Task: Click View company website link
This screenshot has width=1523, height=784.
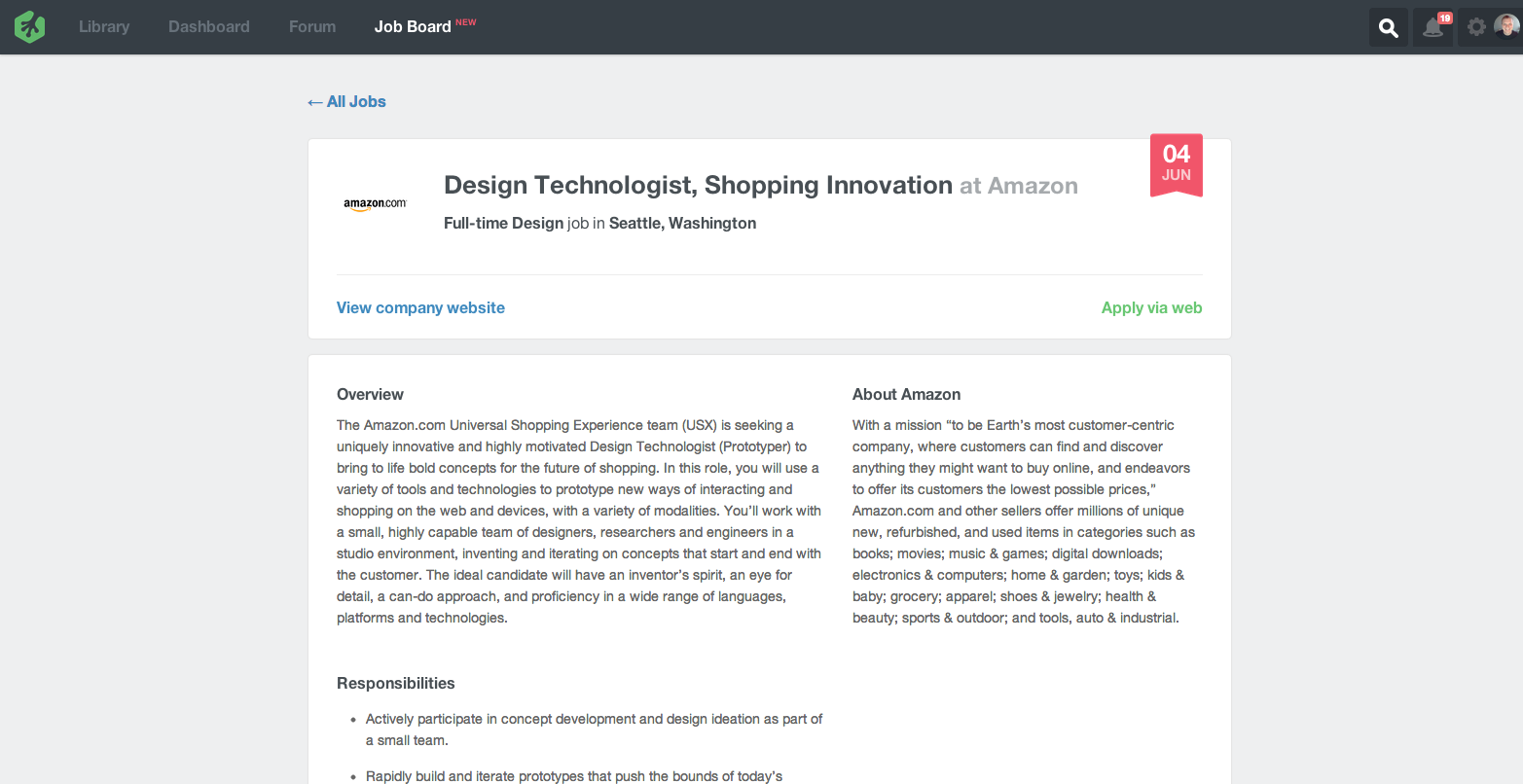Action: click(420, 307)
